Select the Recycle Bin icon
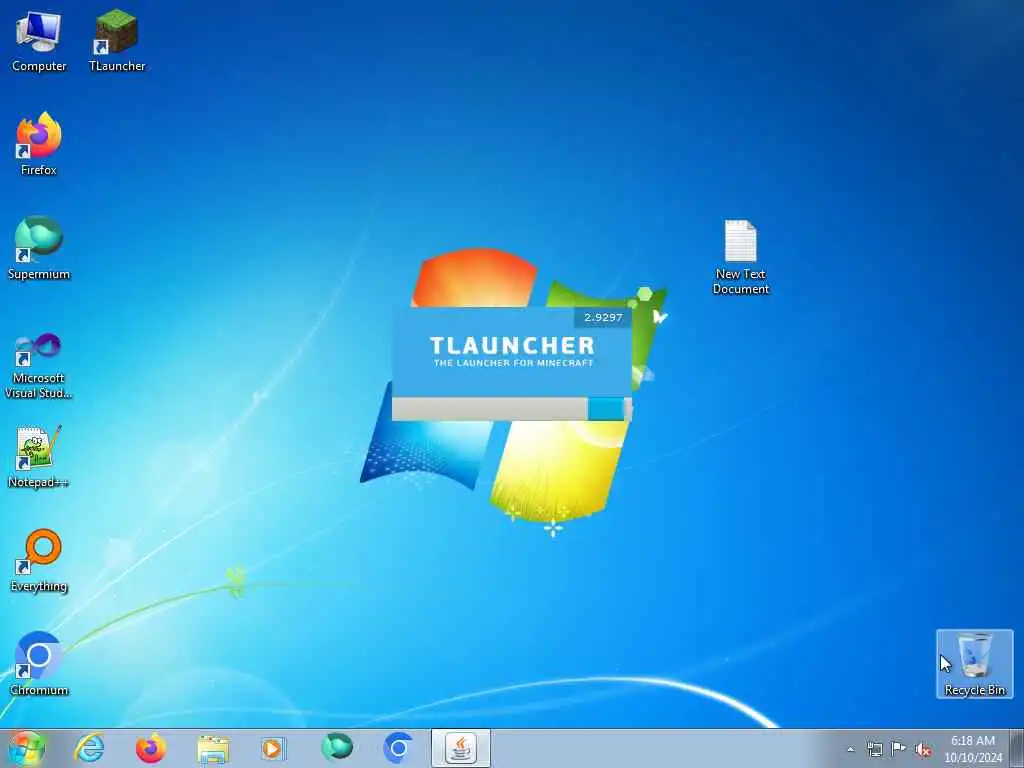 pos(974,664)
